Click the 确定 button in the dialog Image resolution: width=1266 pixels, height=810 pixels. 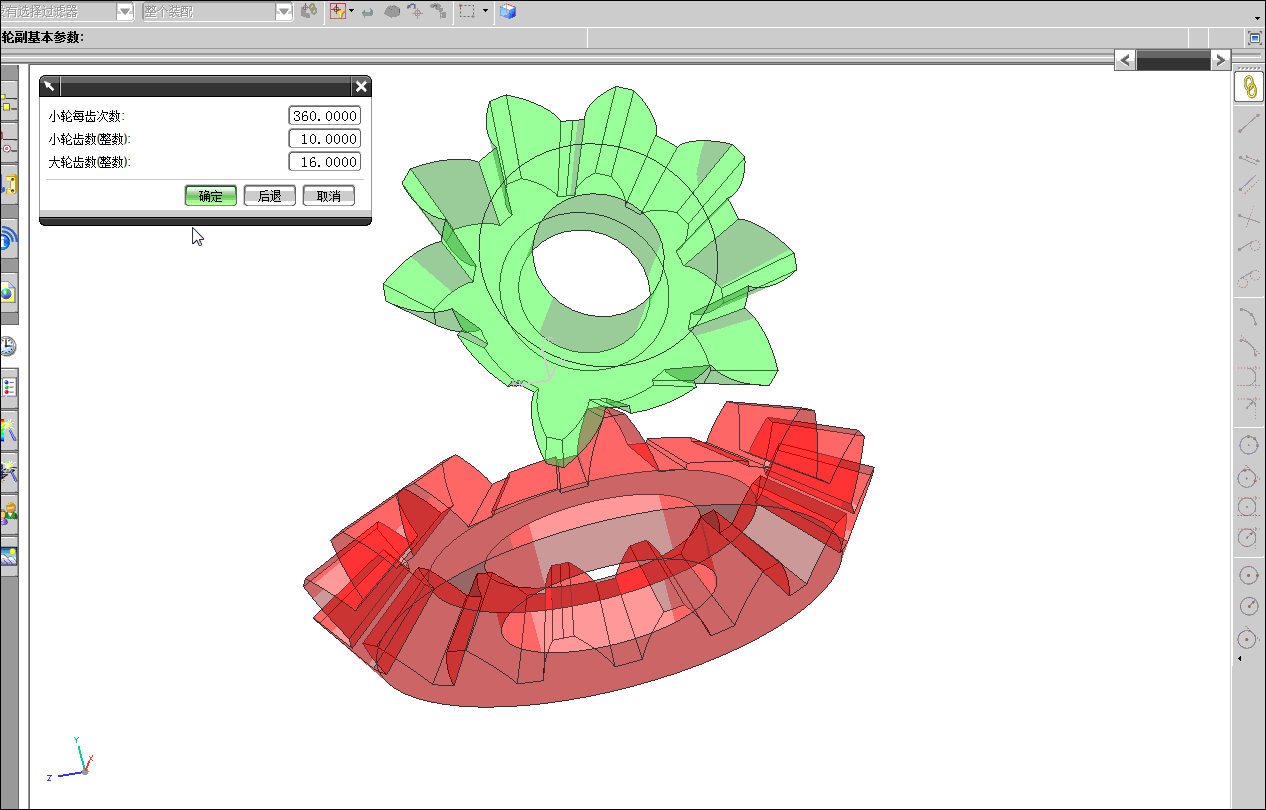[211, 196]
